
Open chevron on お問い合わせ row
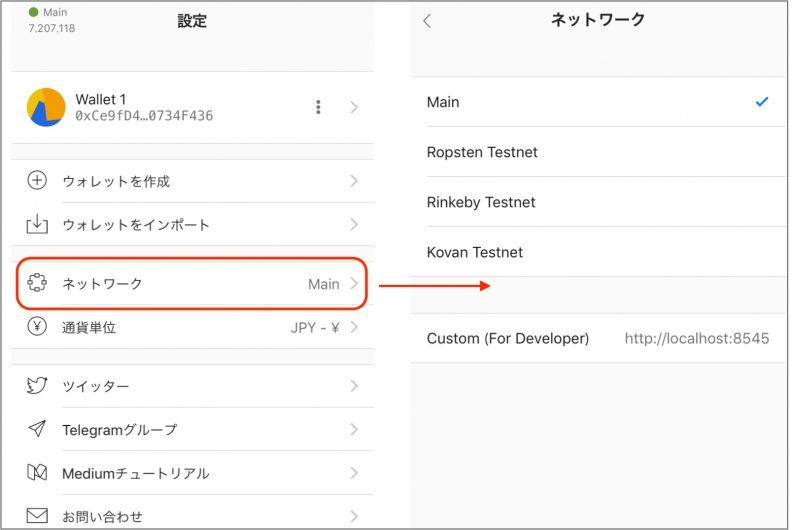pyautogui.click(x=354, y=516)
